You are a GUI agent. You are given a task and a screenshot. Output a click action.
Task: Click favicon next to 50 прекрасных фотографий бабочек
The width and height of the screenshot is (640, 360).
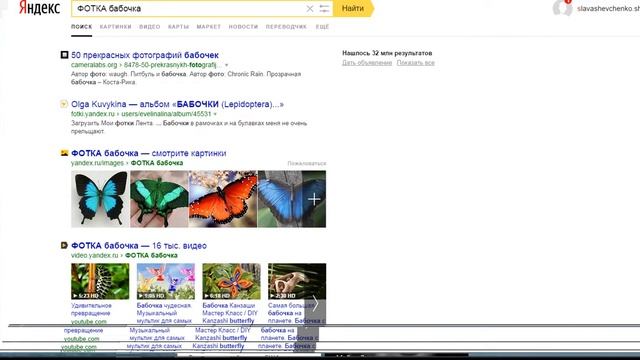[64, 55]
